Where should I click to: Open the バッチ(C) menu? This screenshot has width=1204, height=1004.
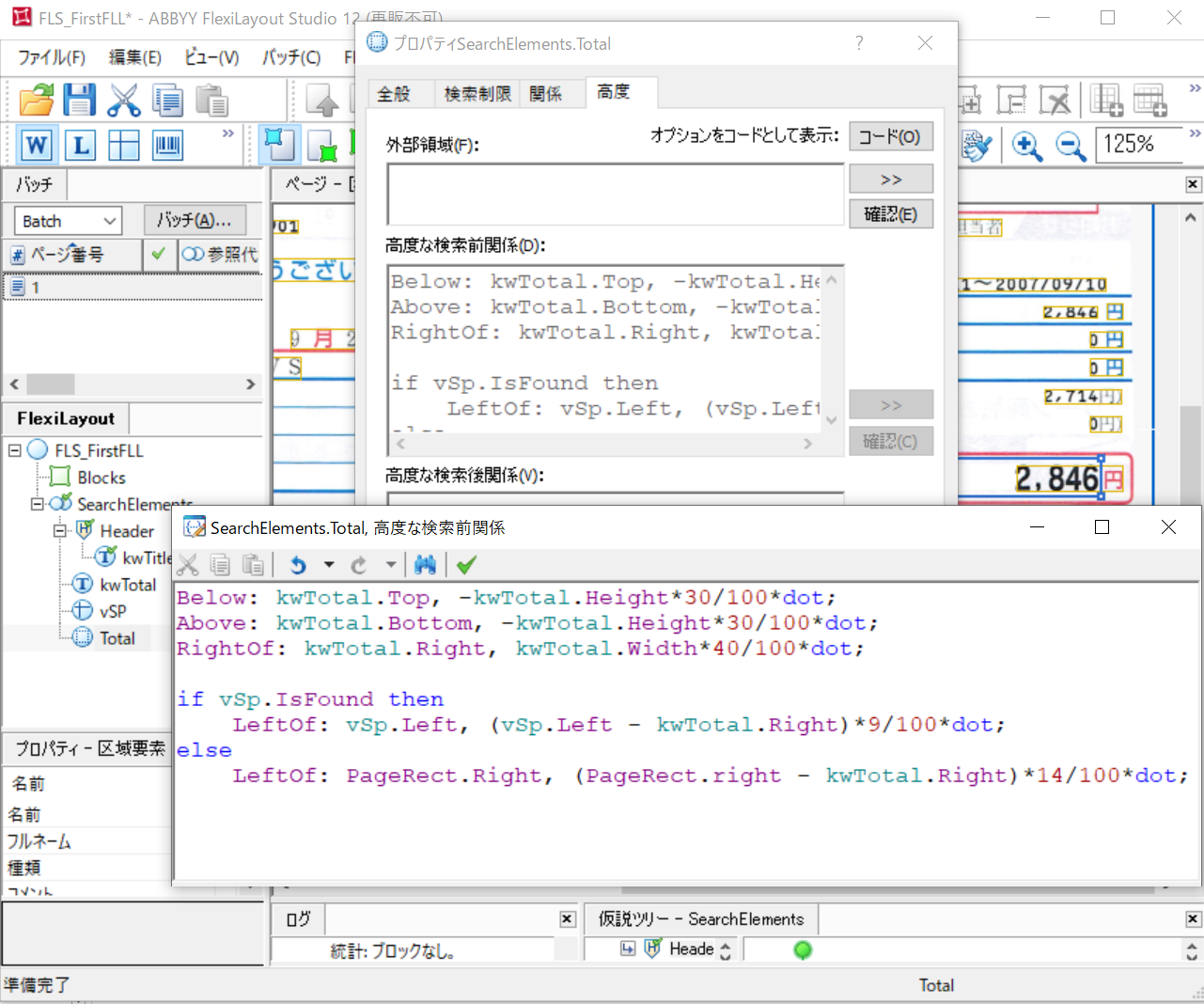[x=291, y=57]
